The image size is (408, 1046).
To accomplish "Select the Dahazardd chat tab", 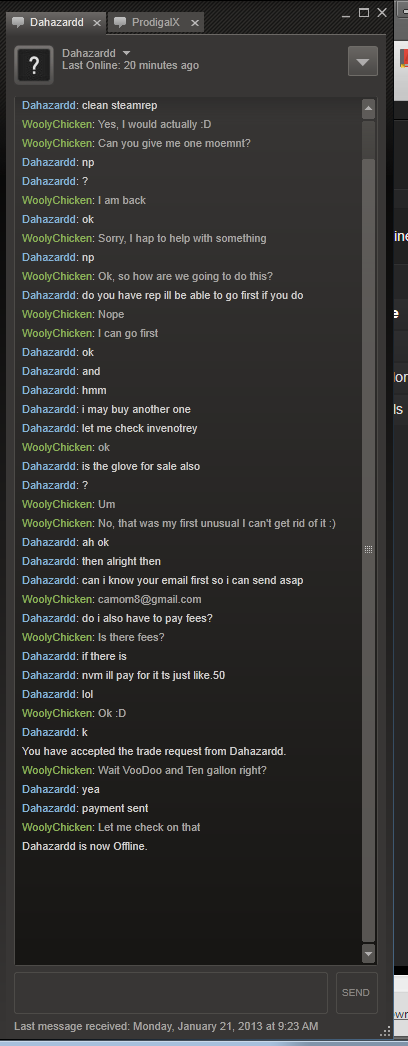I will point(56,23).
